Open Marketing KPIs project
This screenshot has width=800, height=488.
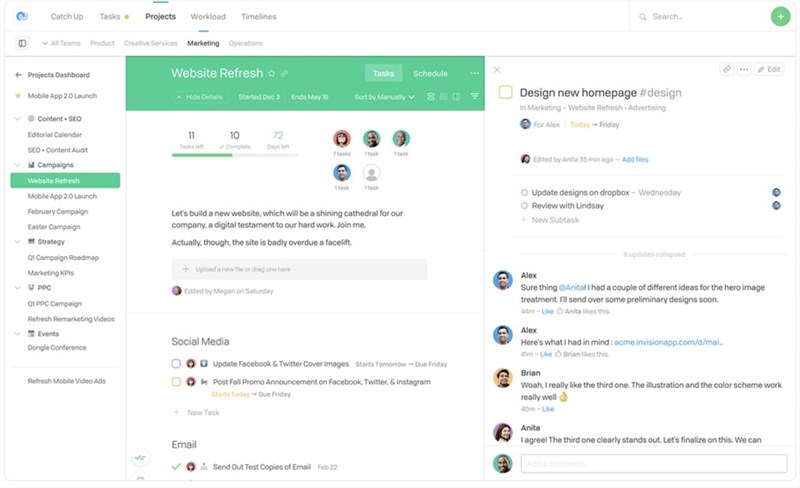(x=51, y=273)
